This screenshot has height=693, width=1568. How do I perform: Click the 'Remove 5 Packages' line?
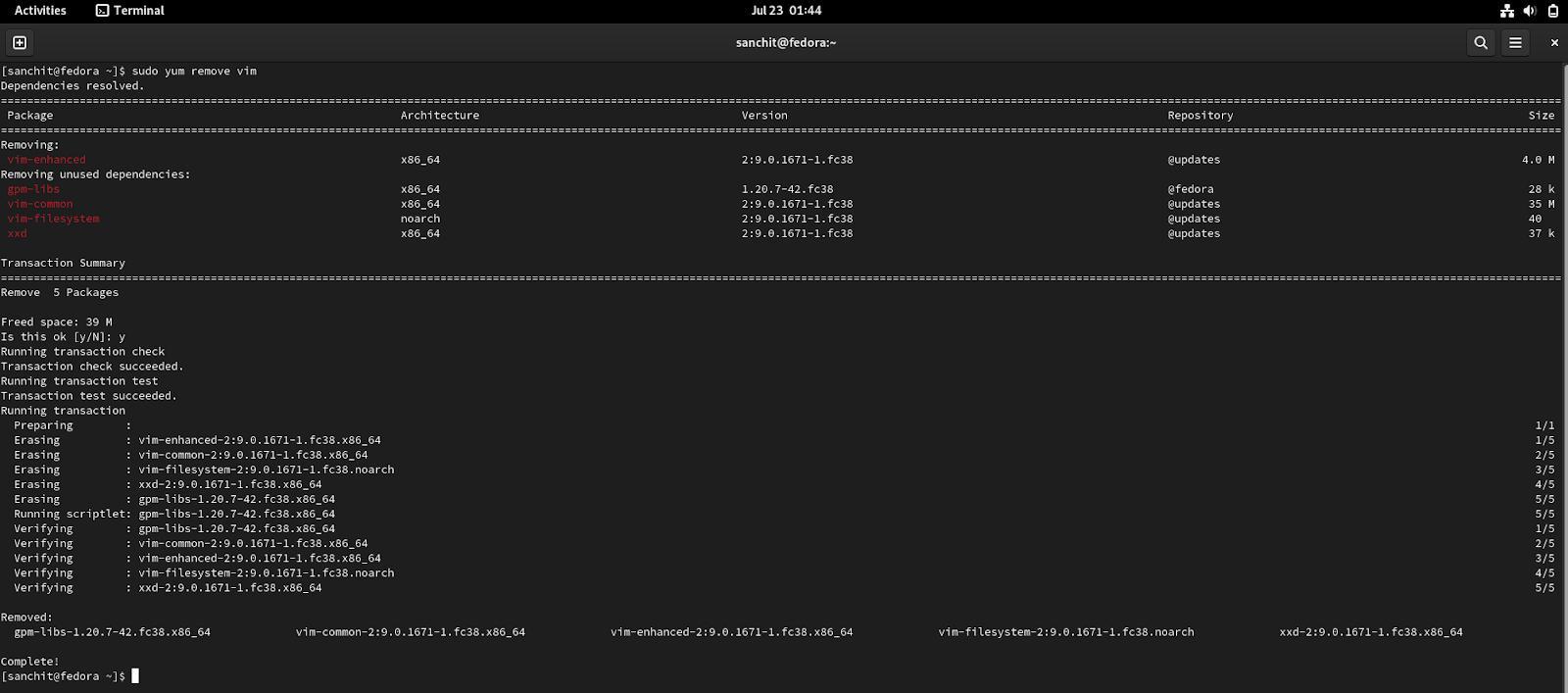click(60, 292)
